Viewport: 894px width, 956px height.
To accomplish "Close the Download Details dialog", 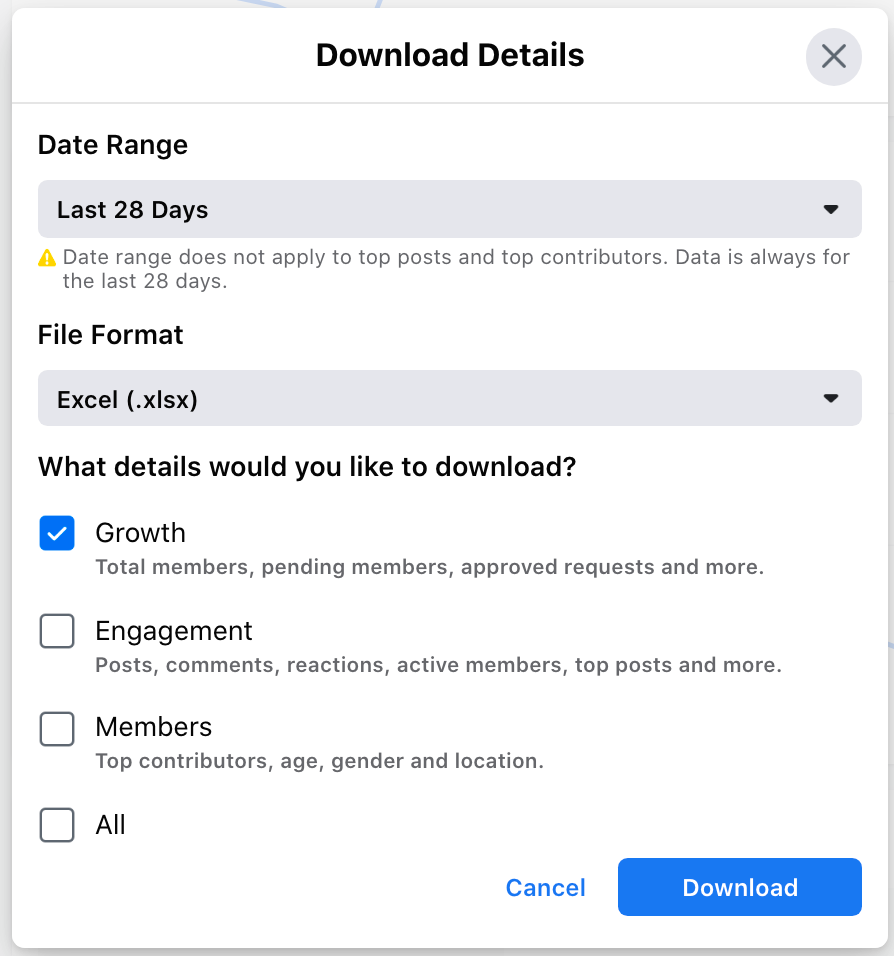I will (x=833, y=57).
